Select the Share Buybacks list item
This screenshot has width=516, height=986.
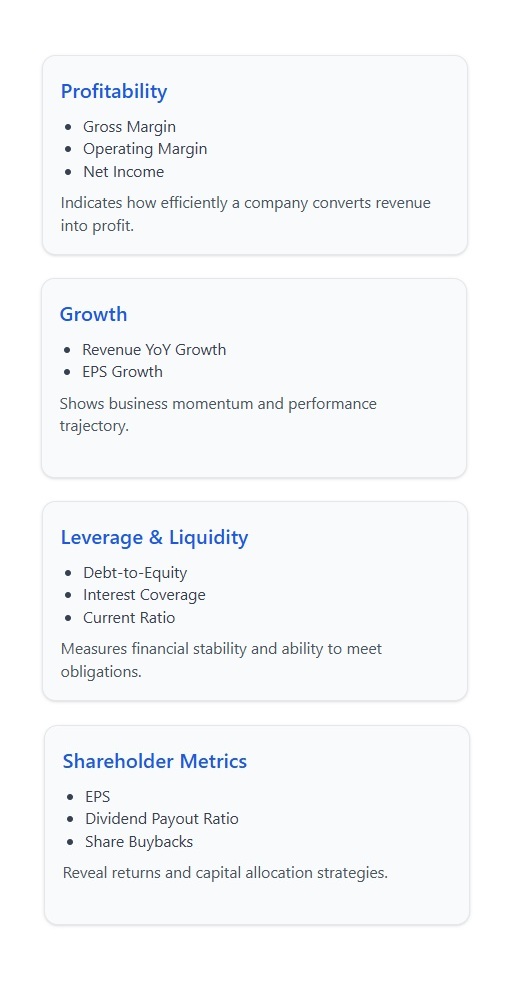(140, 841)
